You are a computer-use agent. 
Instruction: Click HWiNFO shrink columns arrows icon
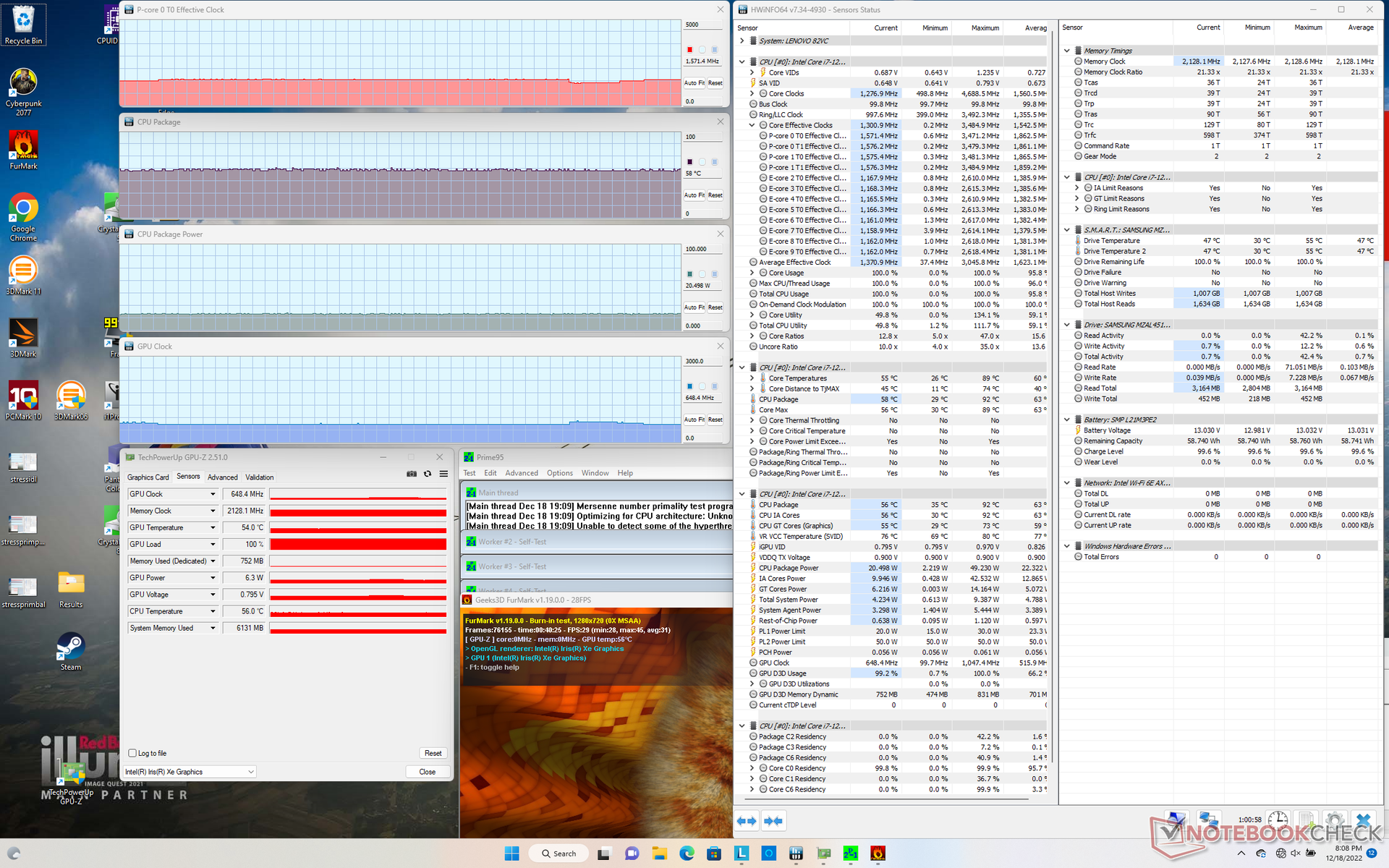[773, 821]
